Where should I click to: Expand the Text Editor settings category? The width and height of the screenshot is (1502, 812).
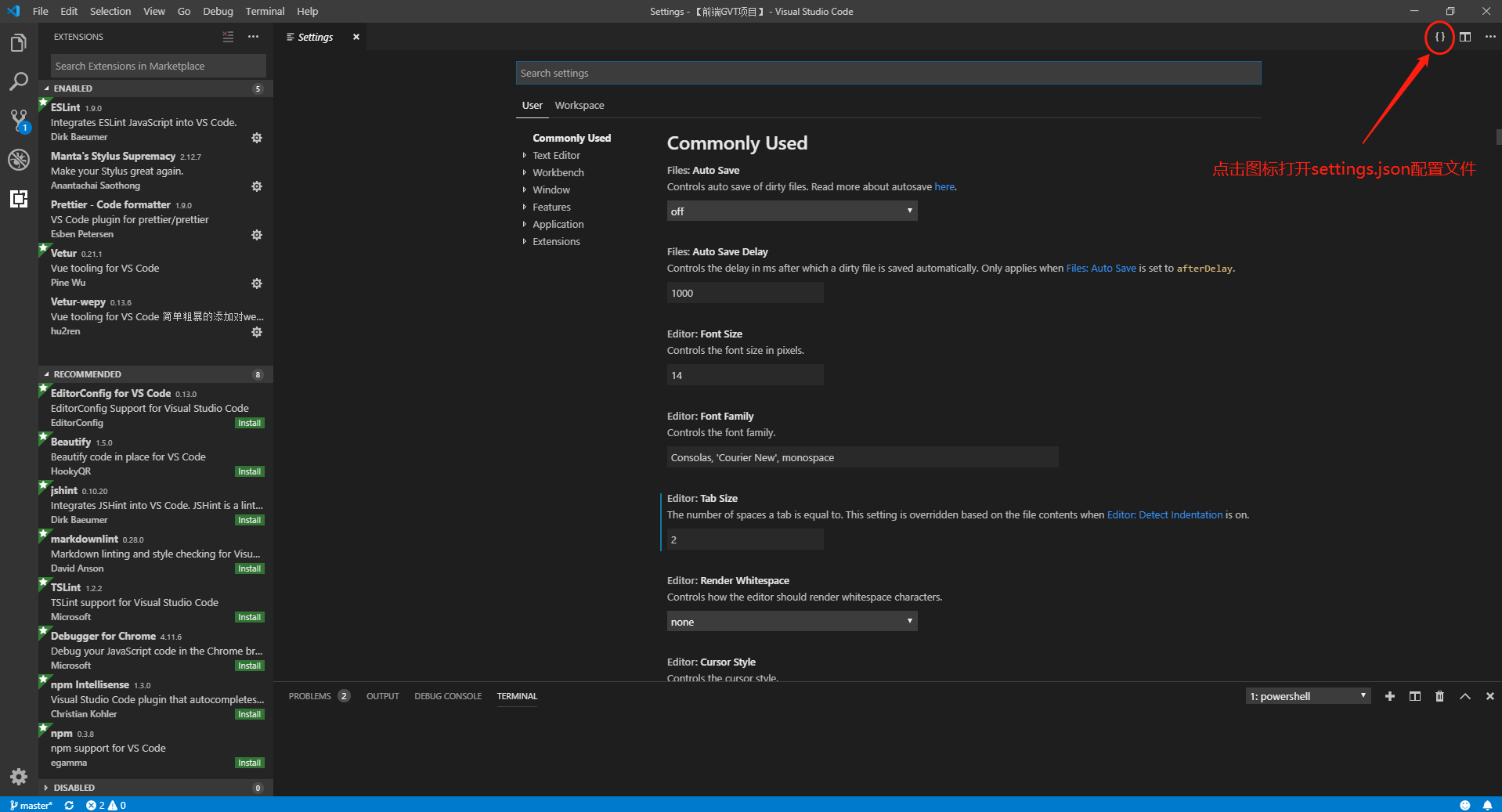point(556,155)
